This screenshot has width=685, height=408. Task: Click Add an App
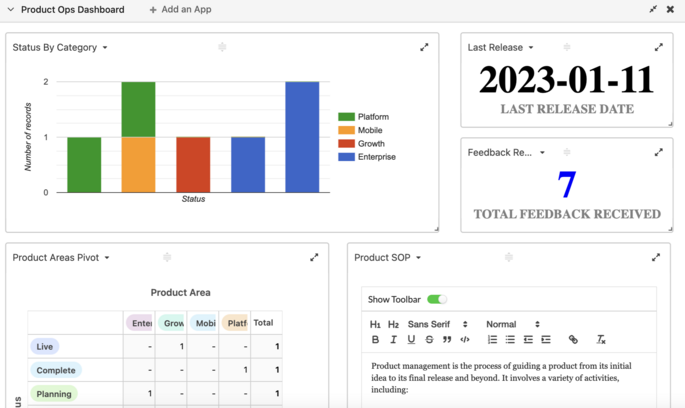coord(180,10)
